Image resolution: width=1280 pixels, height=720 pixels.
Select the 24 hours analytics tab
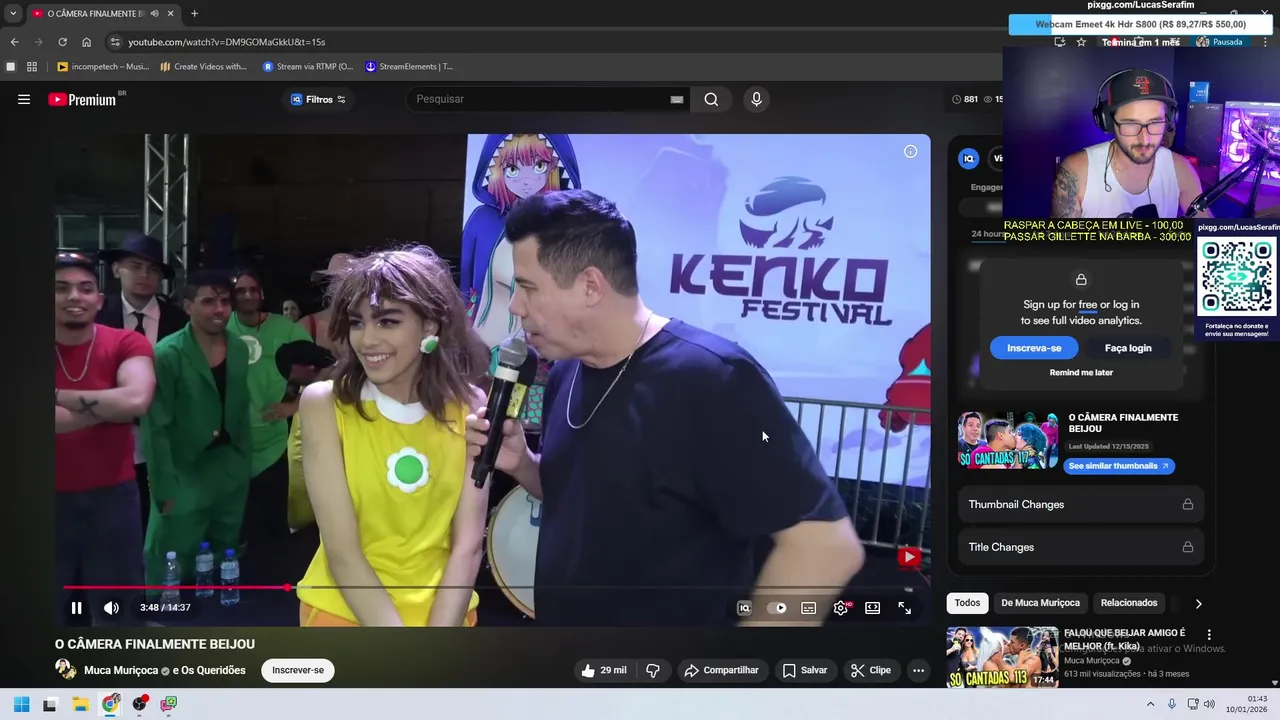988,234
